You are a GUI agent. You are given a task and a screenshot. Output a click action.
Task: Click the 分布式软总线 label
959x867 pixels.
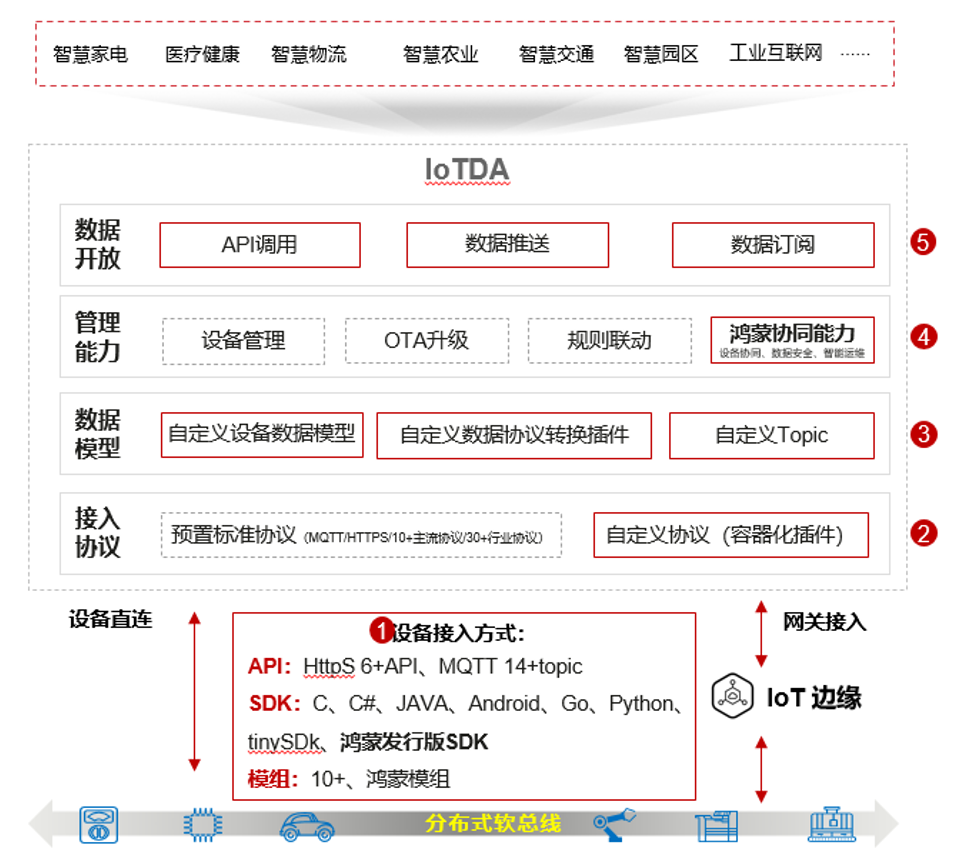point(493,823)
